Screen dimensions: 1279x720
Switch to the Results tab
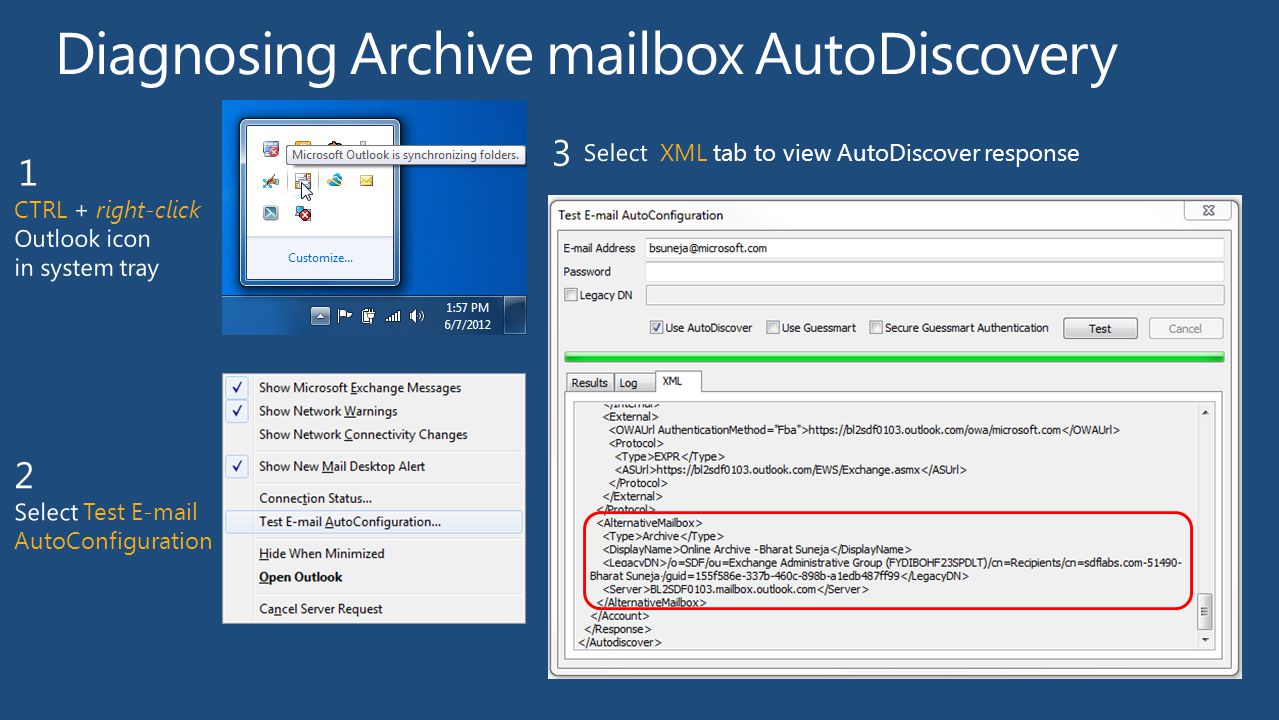(589, 383)
